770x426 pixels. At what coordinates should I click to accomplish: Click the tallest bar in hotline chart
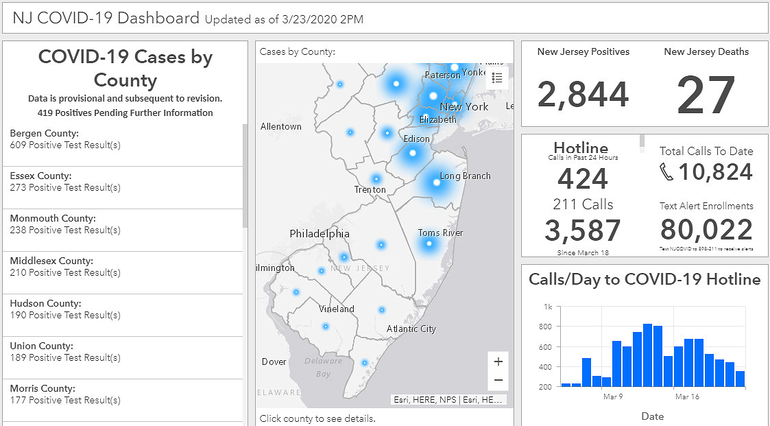pos(647,355)
